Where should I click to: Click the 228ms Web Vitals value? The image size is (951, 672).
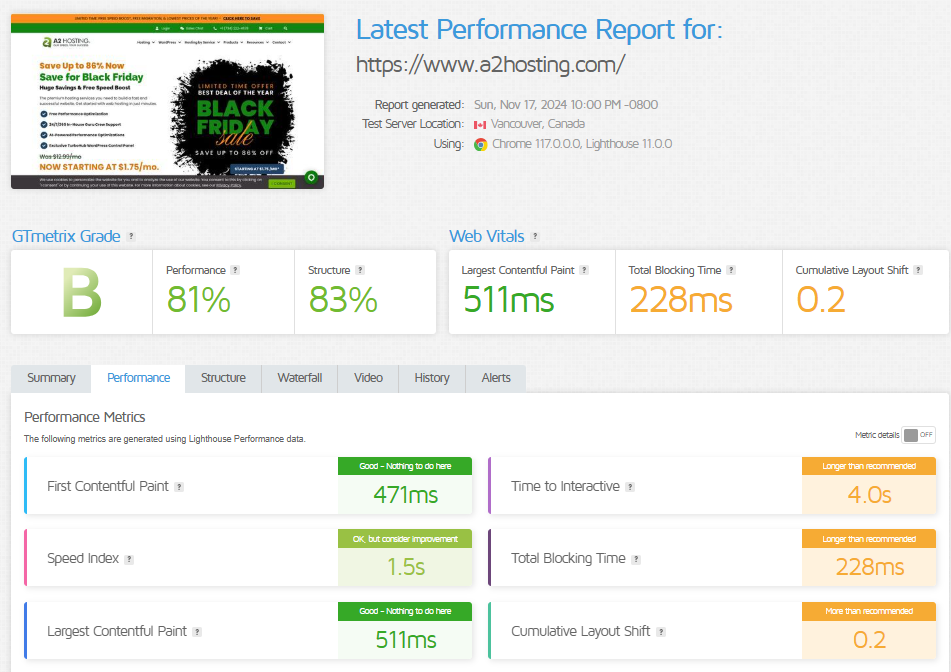(680, 300)
